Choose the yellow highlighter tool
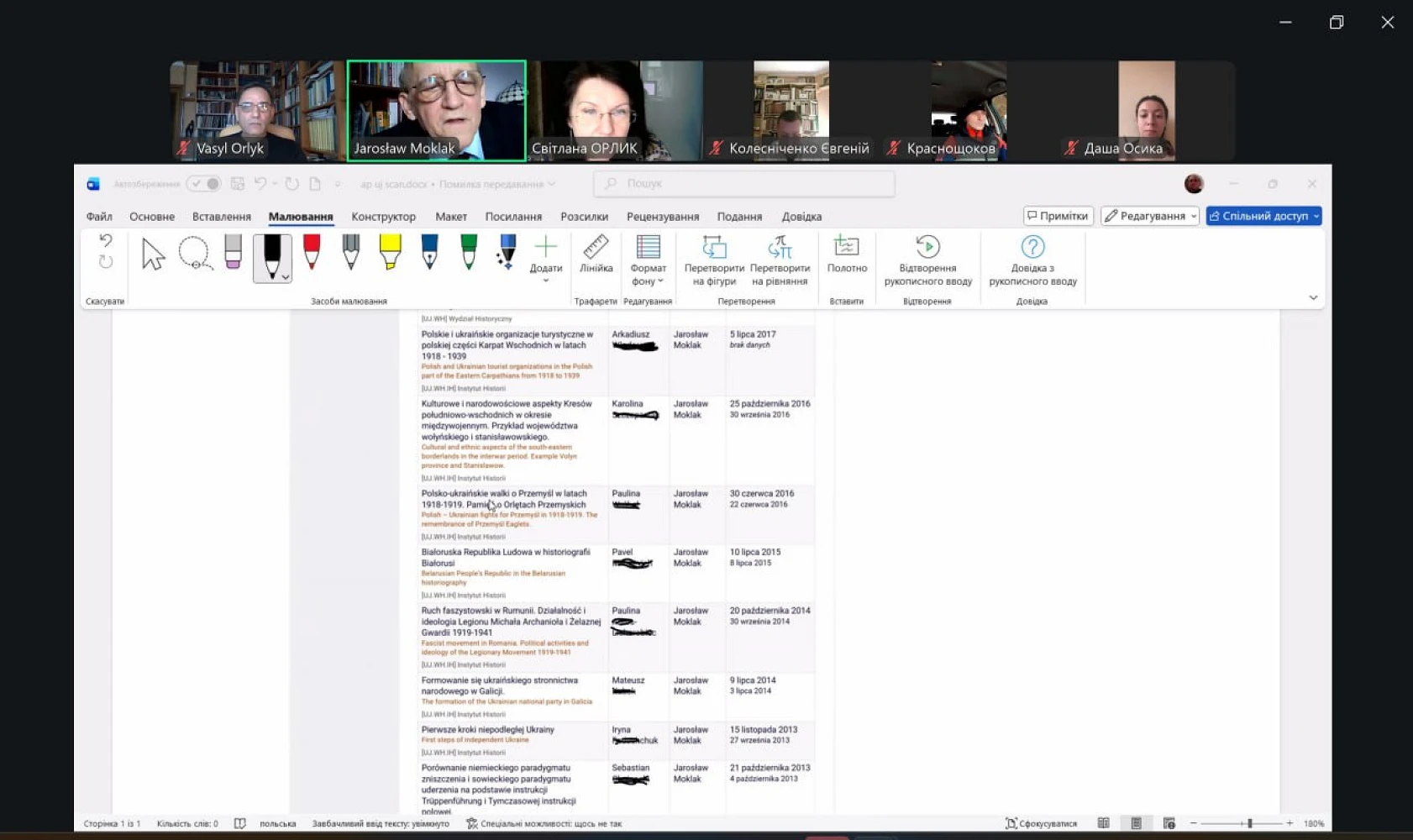 tap(390, 252)
